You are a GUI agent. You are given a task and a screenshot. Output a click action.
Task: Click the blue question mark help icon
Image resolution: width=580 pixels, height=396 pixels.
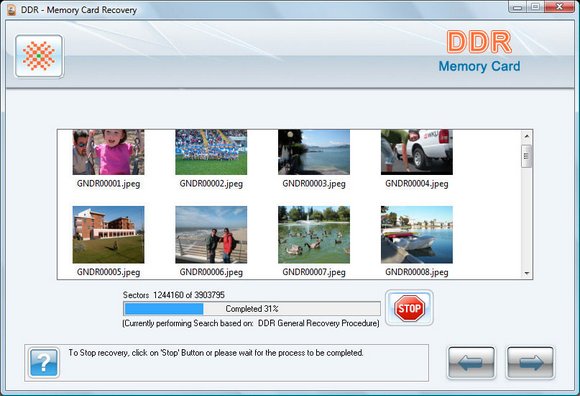point(44,363)
